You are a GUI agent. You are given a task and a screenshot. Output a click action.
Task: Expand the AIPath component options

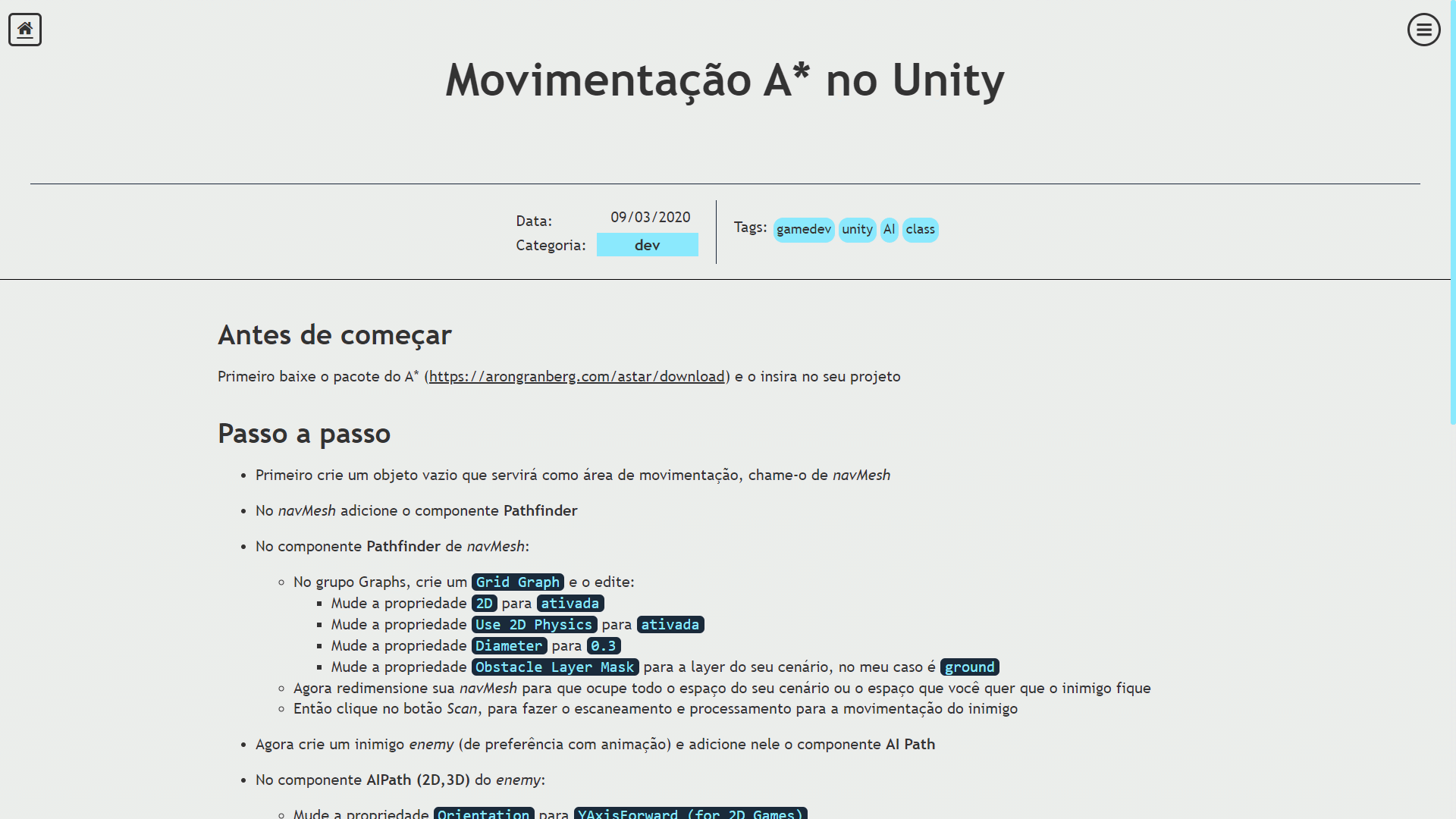tap(399, 780)
